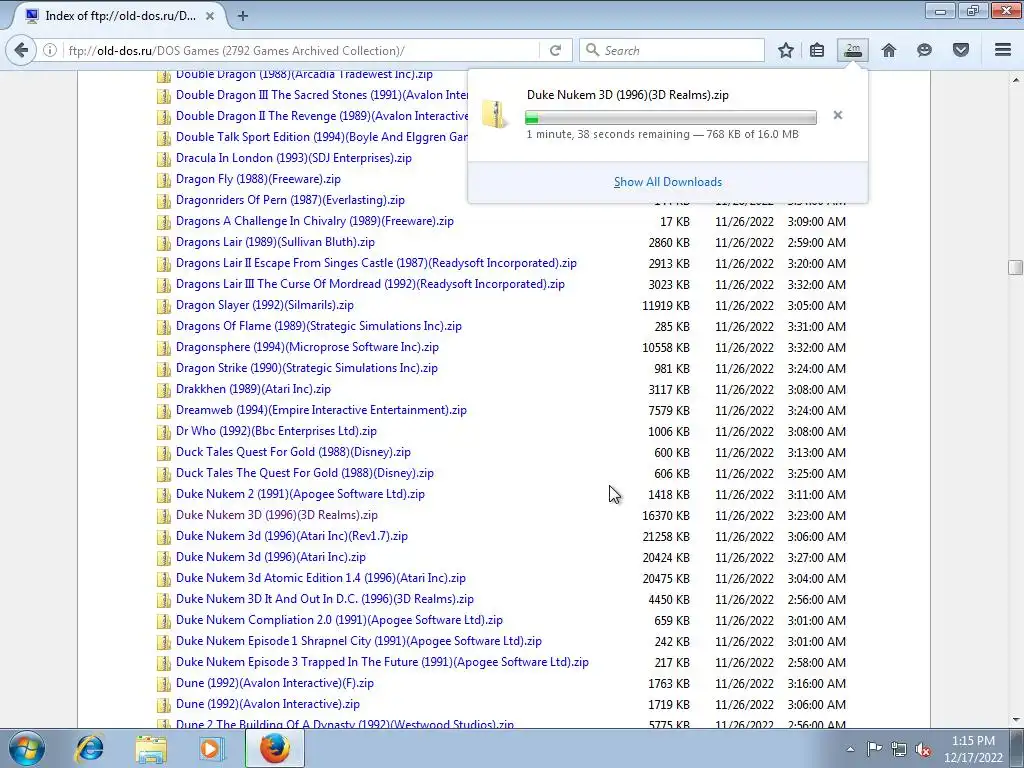Open the Pocket icon in toolbar

[961, 50]
